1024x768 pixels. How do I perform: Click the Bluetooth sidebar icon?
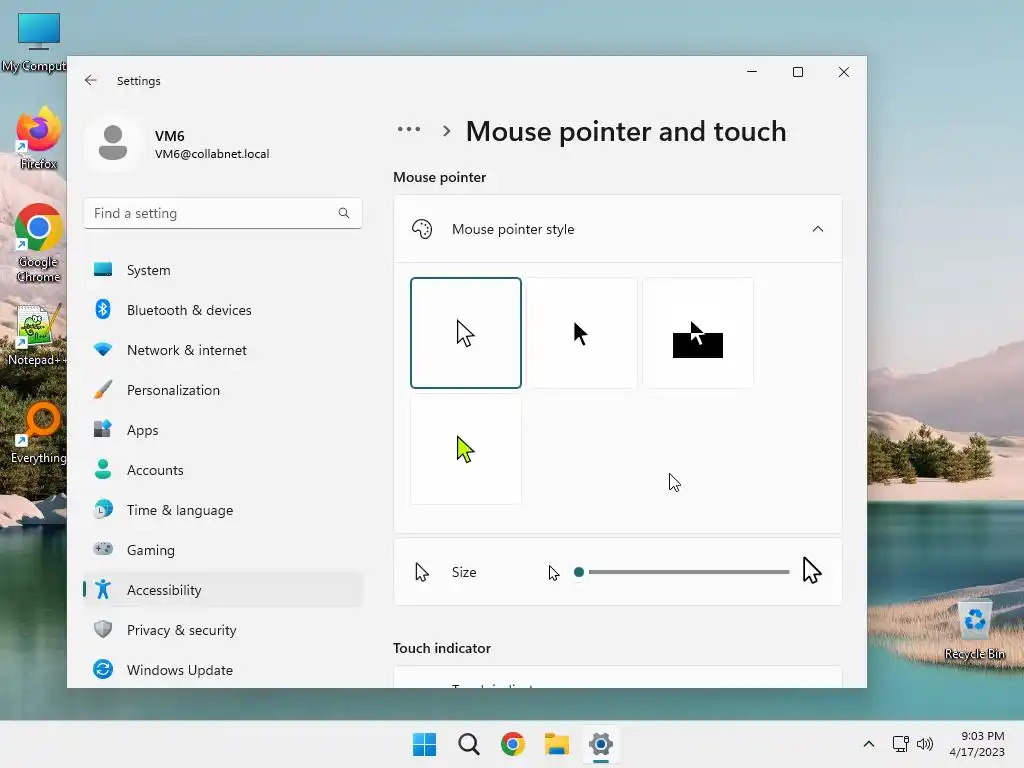pos(103,309)
